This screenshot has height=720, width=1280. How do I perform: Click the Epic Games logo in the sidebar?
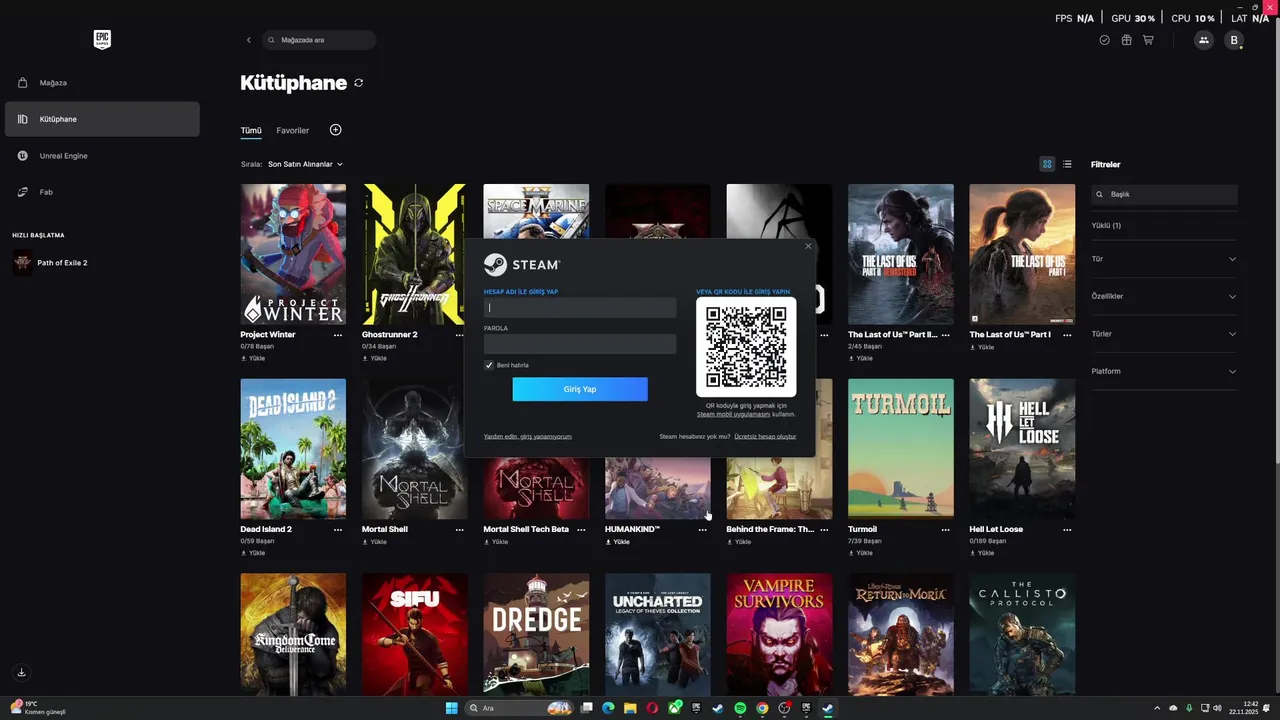(102, 39)
